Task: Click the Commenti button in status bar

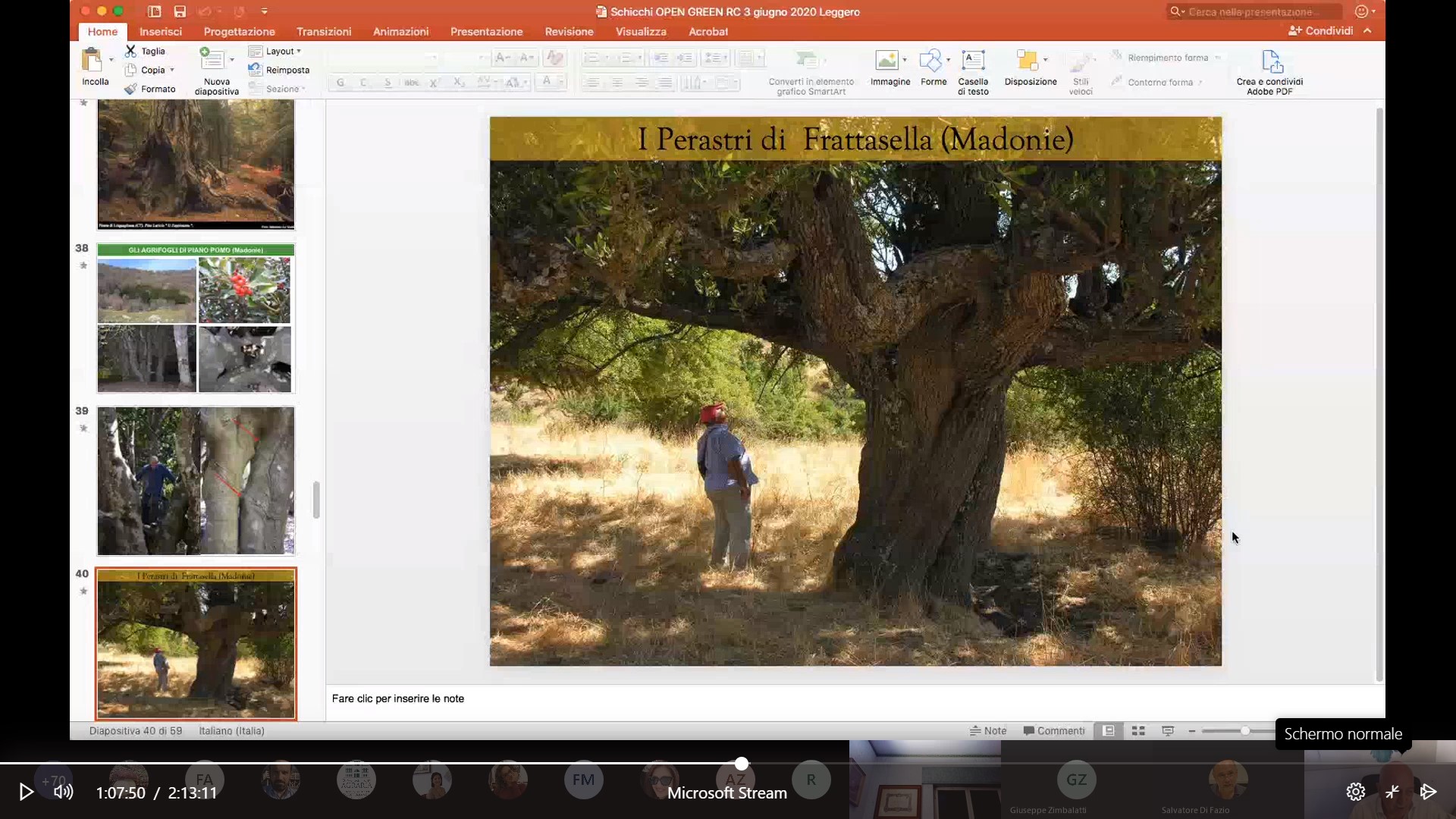Action: (1054, 731)
